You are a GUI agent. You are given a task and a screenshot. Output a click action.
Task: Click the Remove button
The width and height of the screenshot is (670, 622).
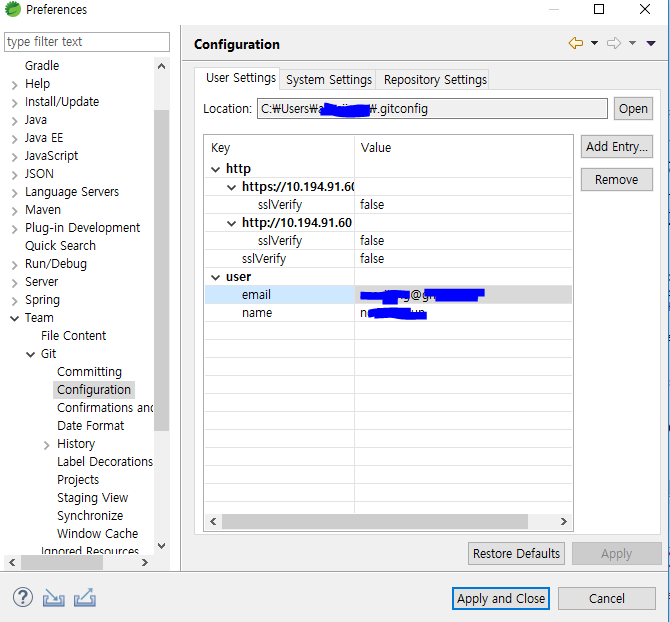coord(617,179)
